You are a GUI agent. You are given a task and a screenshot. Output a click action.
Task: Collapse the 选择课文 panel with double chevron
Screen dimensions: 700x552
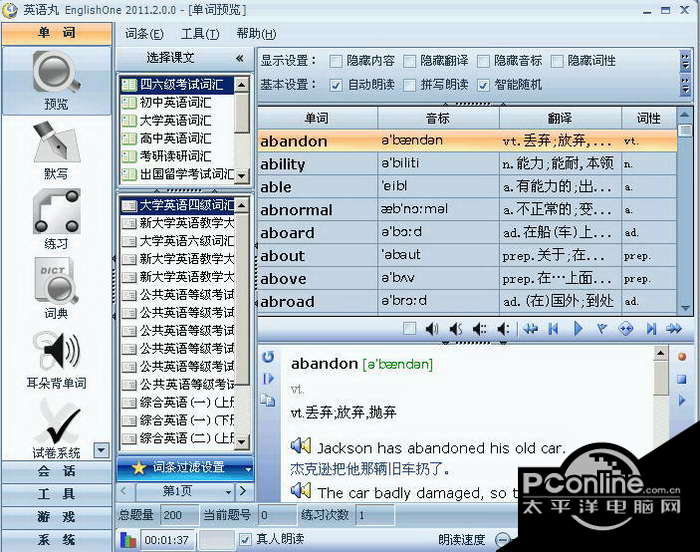240,58
